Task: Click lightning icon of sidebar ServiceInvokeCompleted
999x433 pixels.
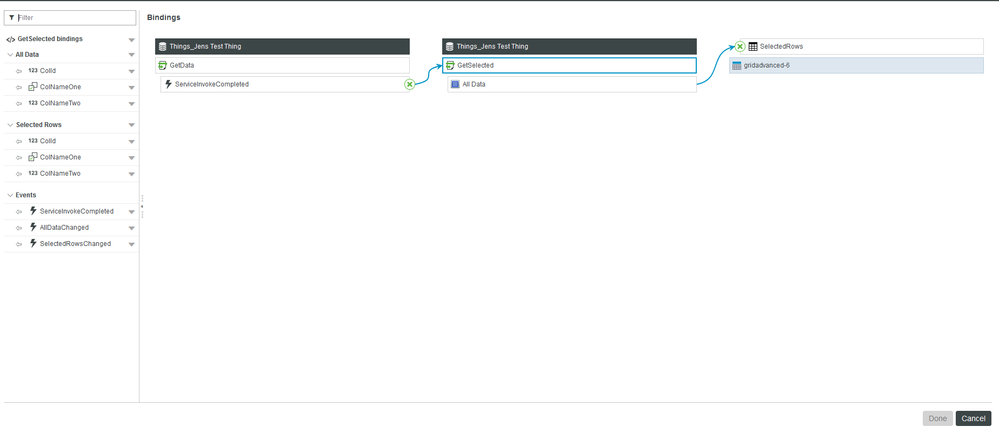Action: click(33, 211)
